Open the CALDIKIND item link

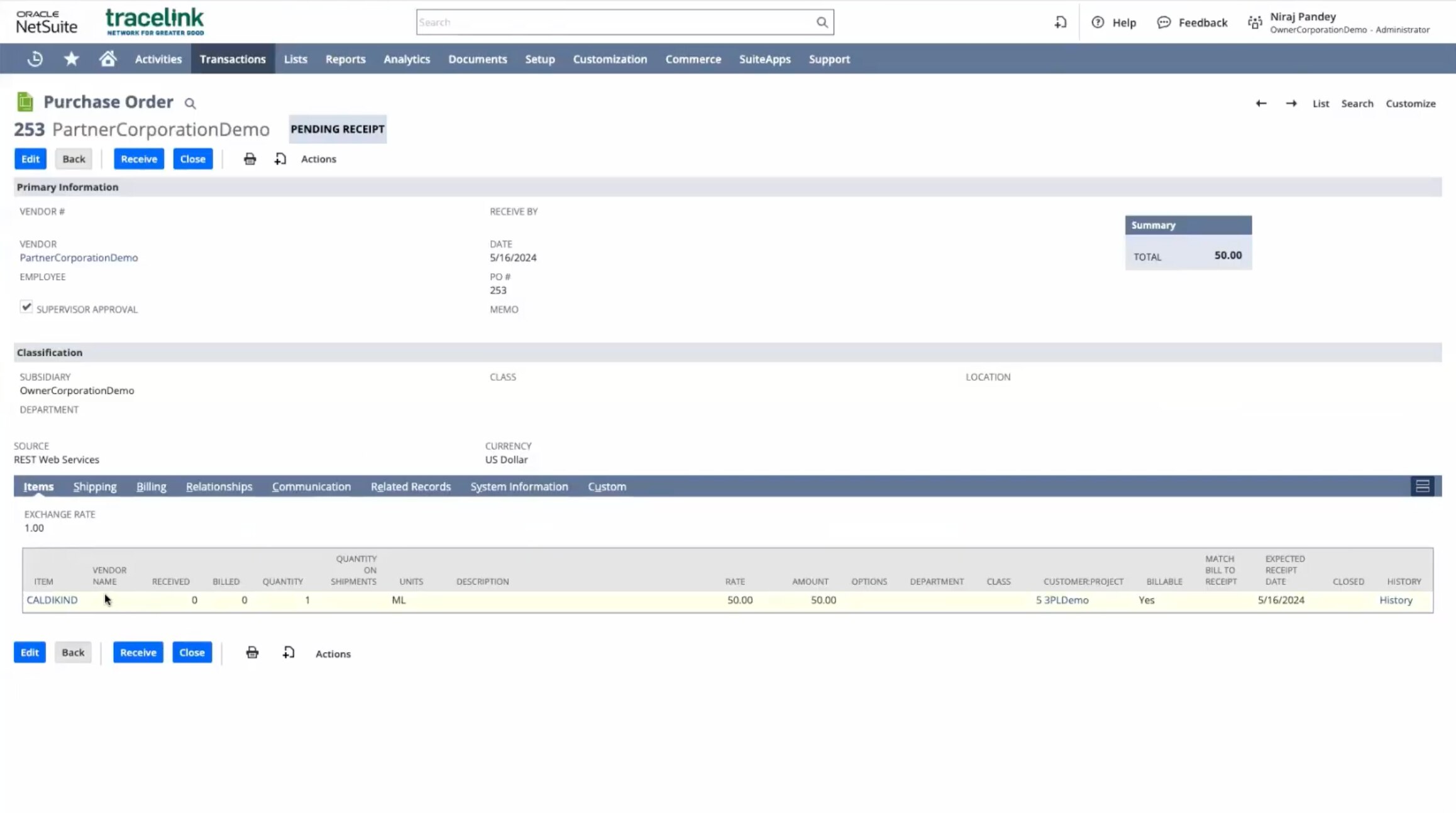pyautogui.click(x=52, y=600)
